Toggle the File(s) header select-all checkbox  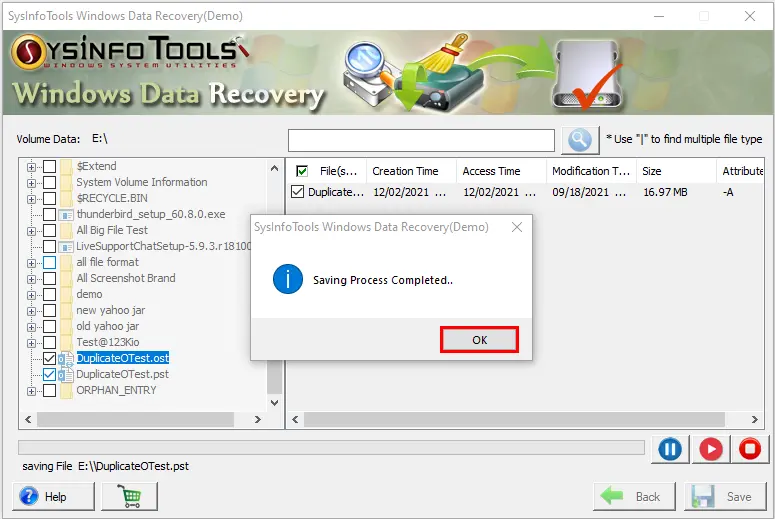[301, 171]
